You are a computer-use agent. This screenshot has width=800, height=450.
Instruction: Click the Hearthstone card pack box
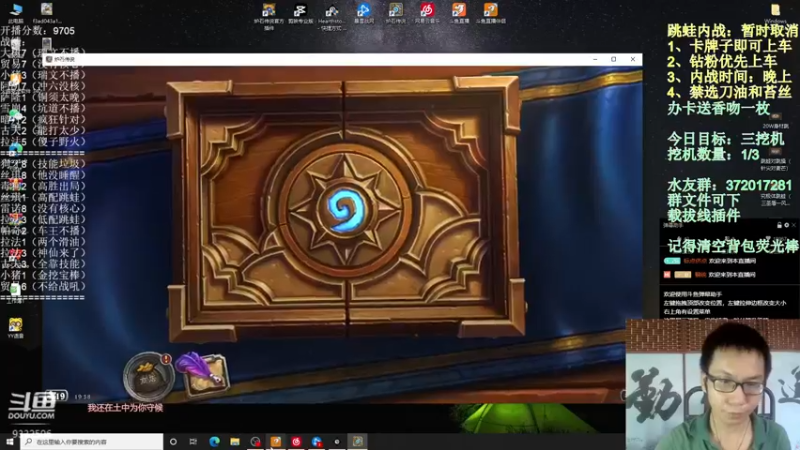click(x=346, y=208)
